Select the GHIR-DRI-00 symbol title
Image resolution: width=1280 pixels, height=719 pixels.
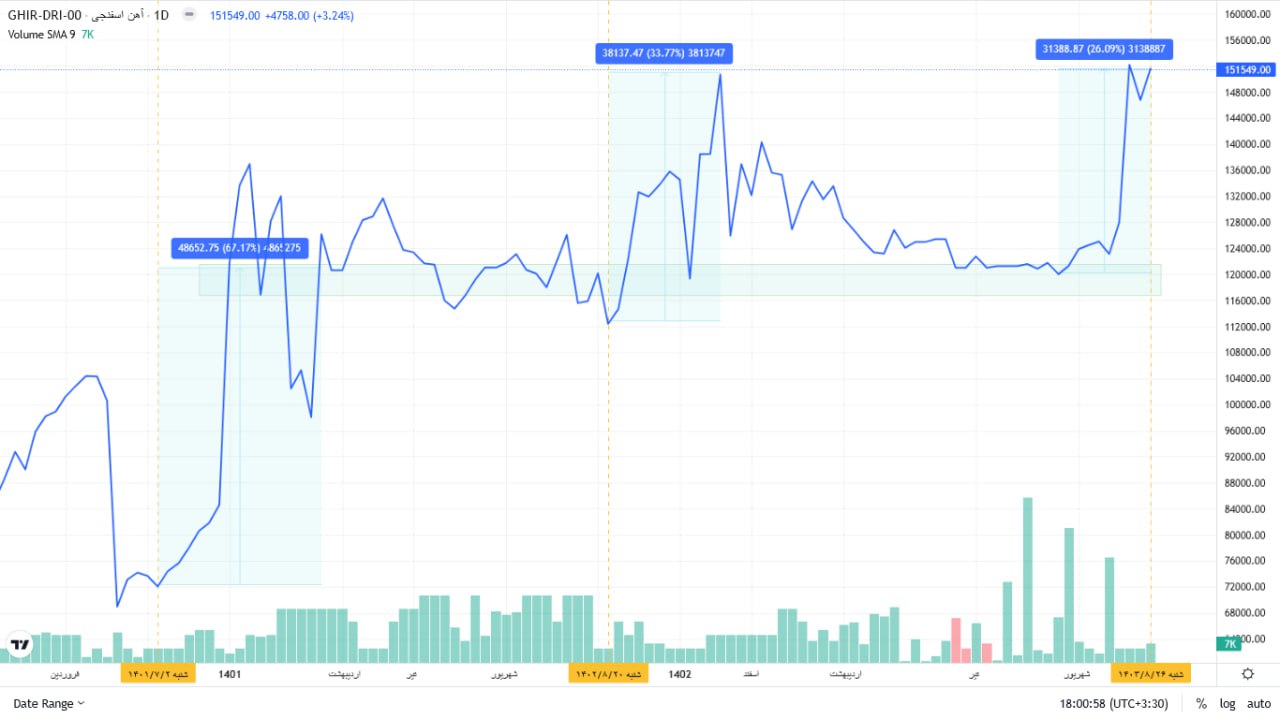click(x=44, y=15)
